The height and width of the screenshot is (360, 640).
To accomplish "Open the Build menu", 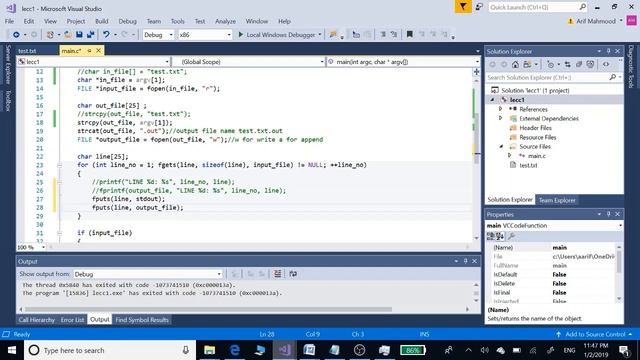I will click(102, 21).
